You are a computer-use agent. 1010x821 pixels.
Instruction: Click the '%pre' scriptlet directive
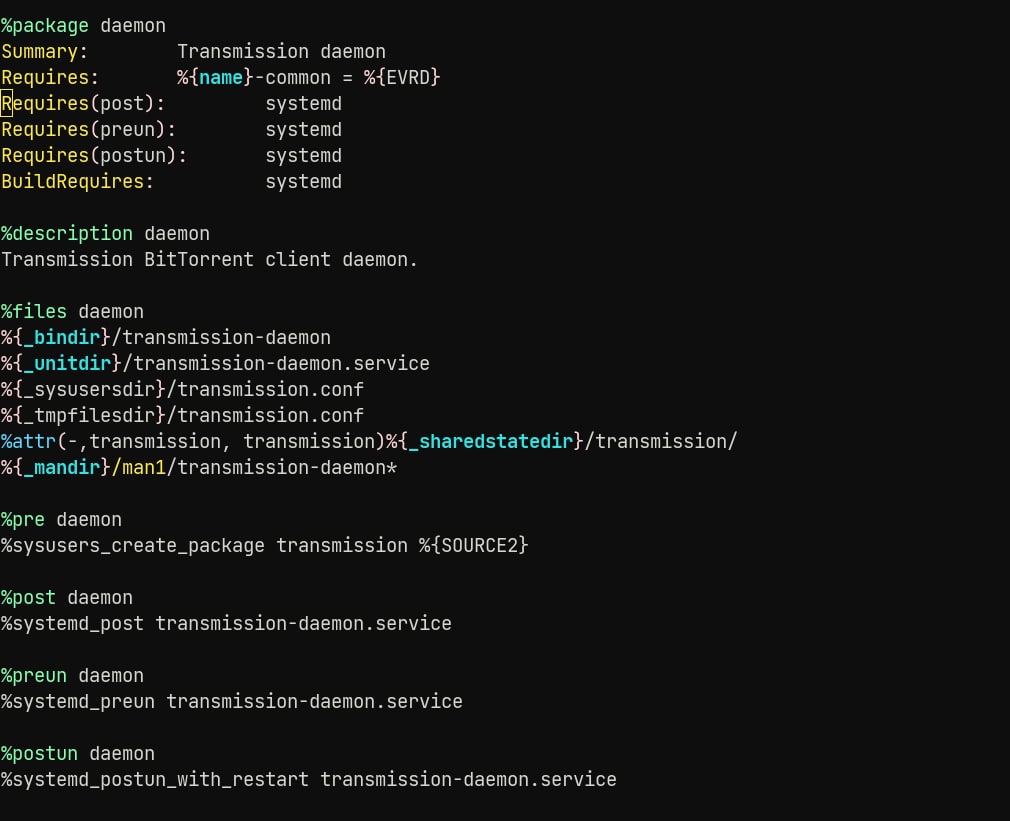23,520
